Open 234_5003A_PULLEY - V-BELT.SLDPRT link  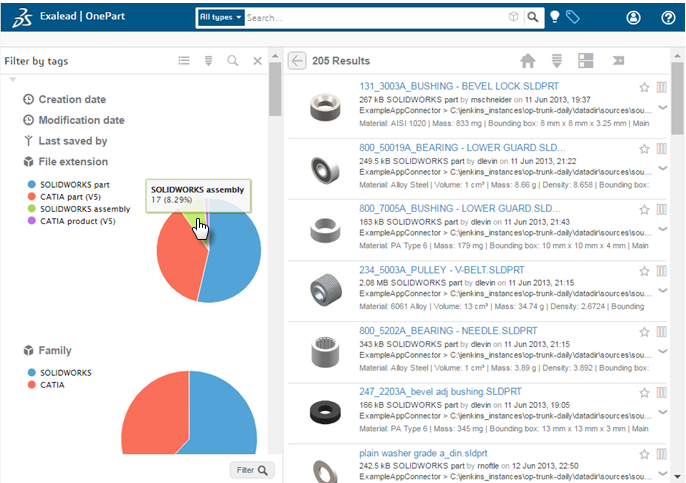(442, 270)
